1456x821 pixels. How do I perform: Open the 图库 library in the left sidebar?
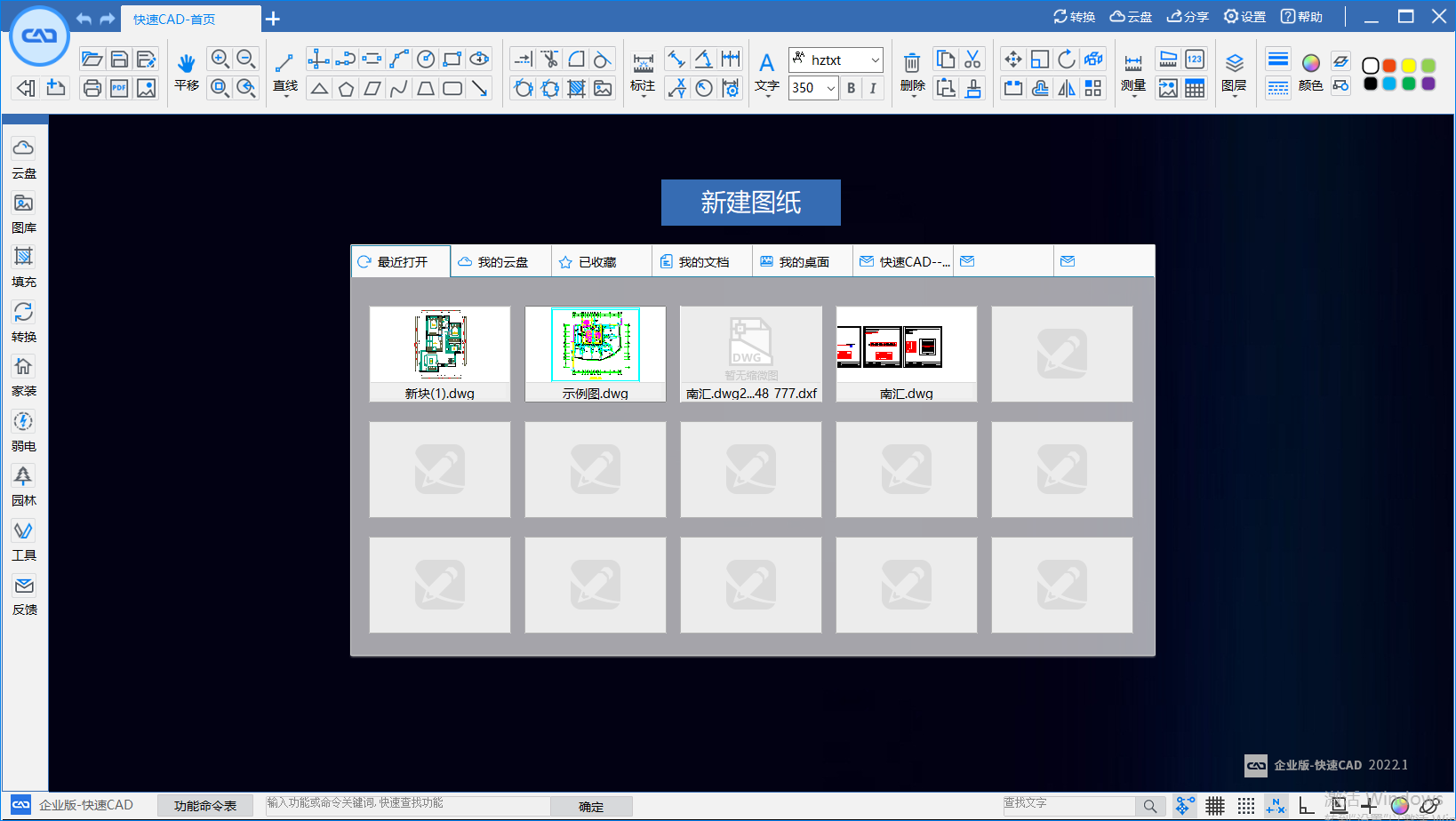pyautogui.click(x=24, y=213)
